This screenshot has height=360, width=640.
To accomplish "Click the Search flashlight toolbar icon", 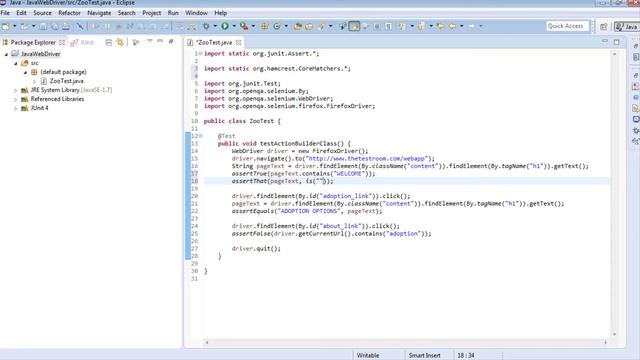I will [322, 27].
